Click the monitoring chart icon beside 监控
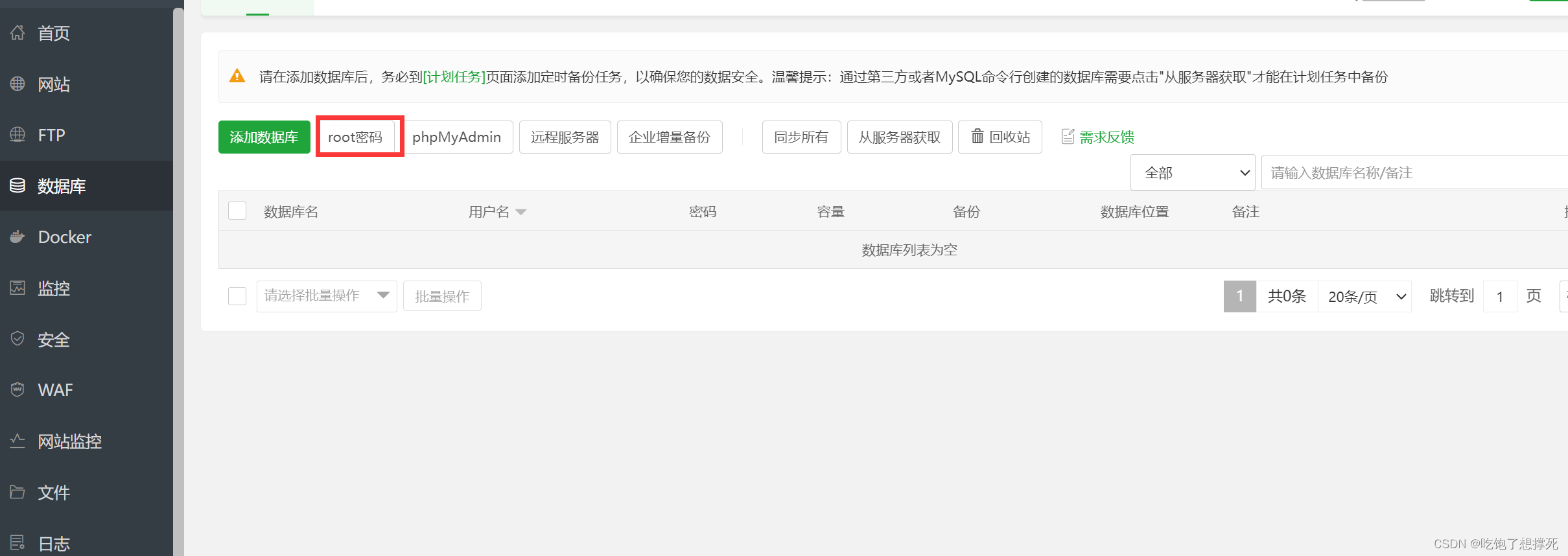 point(18,288)
